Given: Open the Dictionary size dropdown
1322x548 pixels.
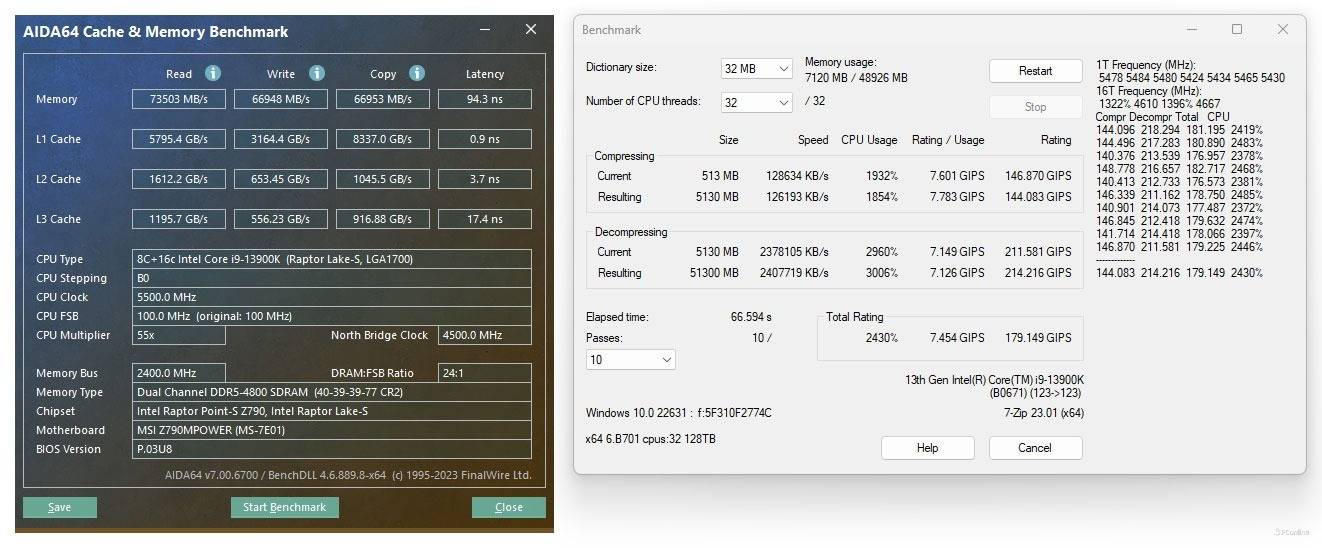Looking at the screenshot, I should 756,69.
